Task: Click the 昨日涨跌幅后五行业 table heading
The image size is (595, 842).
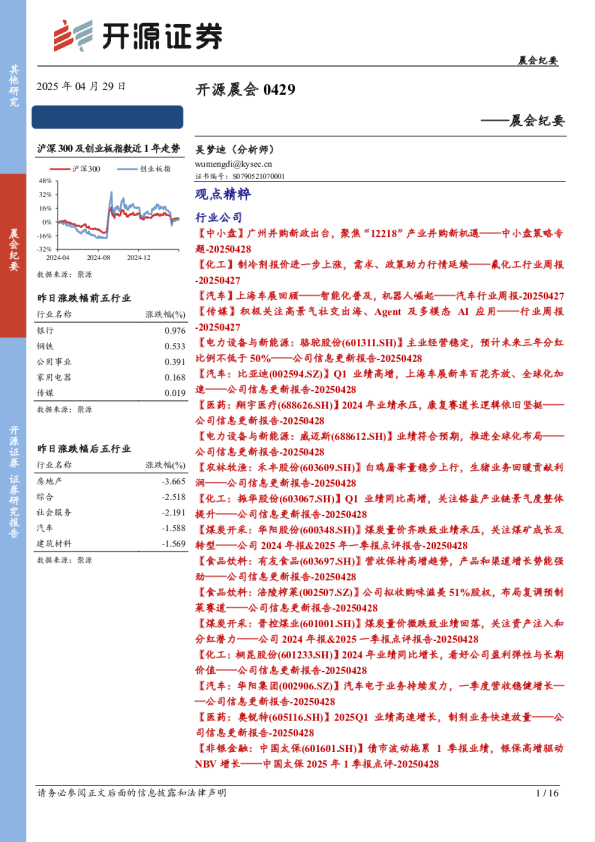Action: 84,448
